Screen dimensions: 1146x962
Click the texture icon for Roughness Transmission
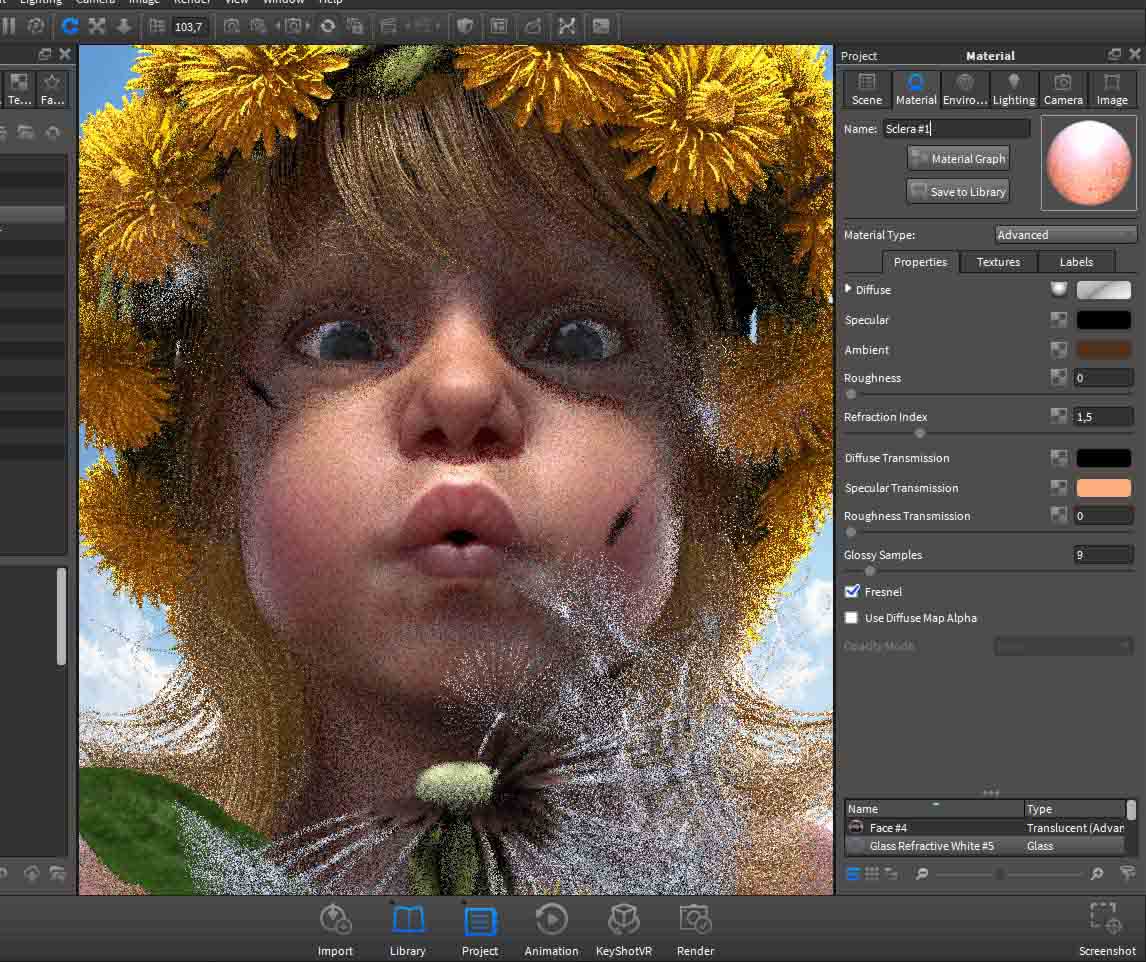pos(1058,515)
